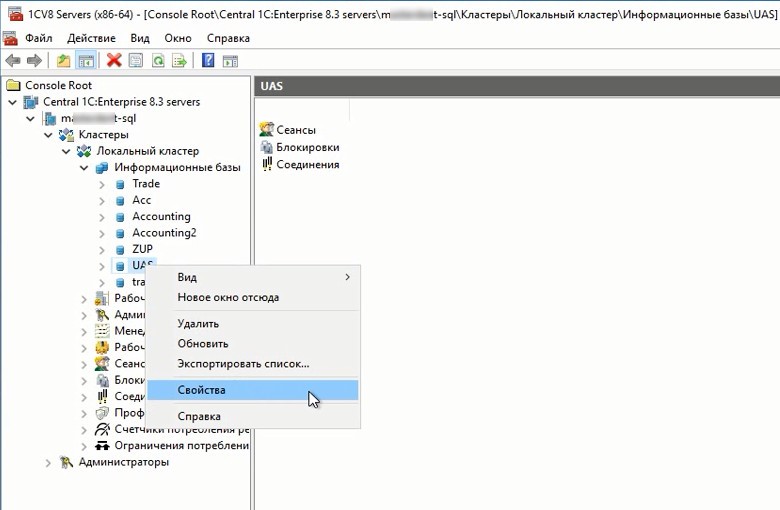Click the Acc database icon
Screen dimensions: 780x510
[120, 201]
